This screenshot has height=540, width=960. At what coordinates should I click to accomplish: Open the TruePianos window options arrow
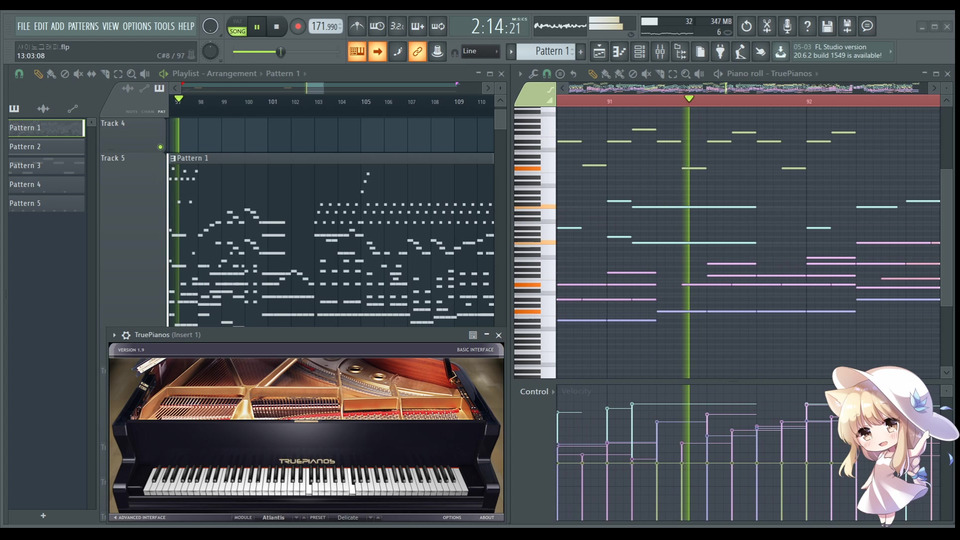pyautogui.click(x=114, y=335)
